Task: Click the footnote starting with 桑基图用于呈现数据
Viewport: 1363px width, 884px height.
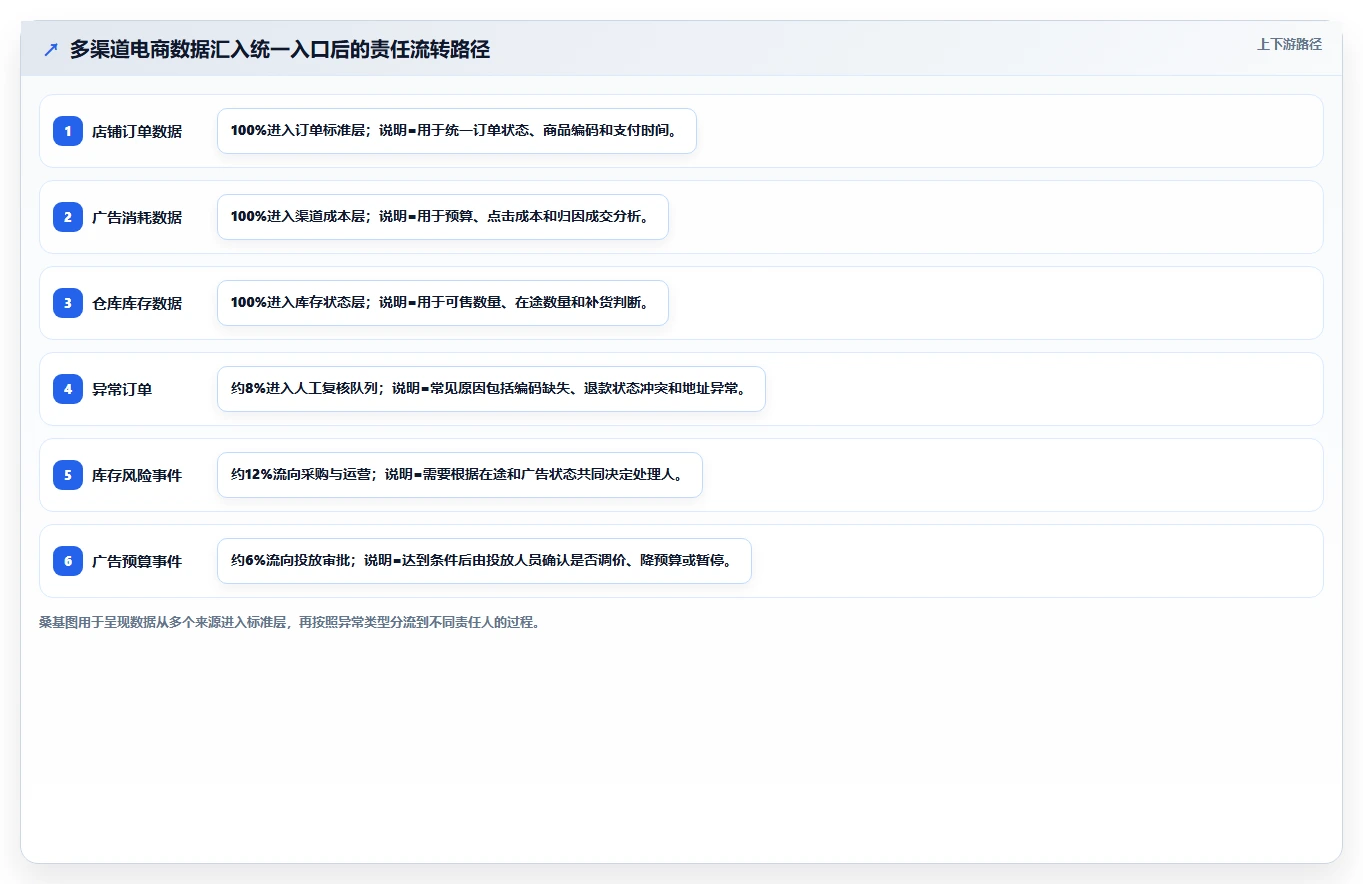Action: (290, 622)
